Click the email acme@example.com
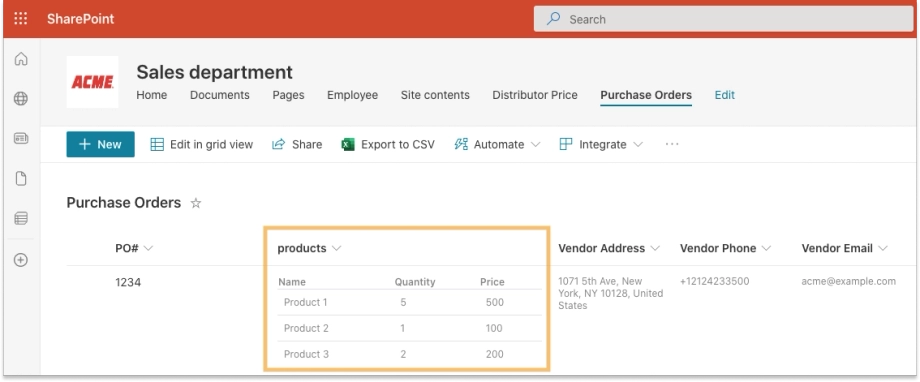The height and width of the screenshot is (382, 920). point(848,281)
